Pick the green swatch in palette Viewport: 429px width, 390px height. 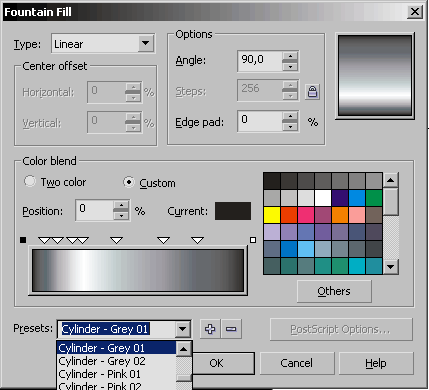(x=374, y=198)
